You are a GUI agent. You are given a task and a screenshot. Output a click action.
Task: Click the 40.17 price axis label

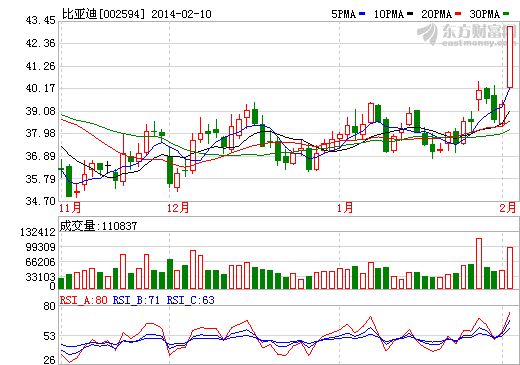point(41,89)
